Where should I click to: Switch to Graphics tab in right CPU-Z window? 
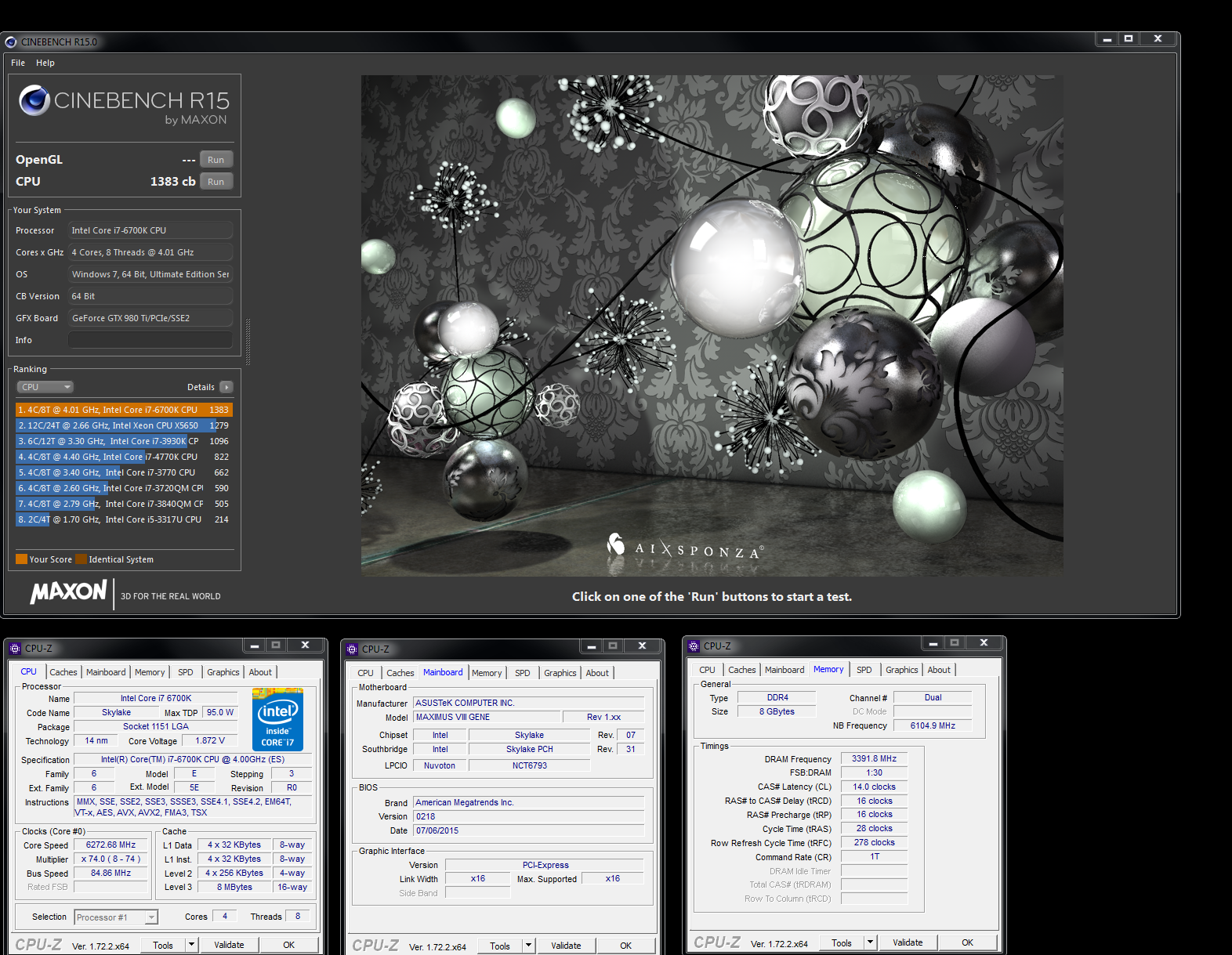click(x=902, y=670)
